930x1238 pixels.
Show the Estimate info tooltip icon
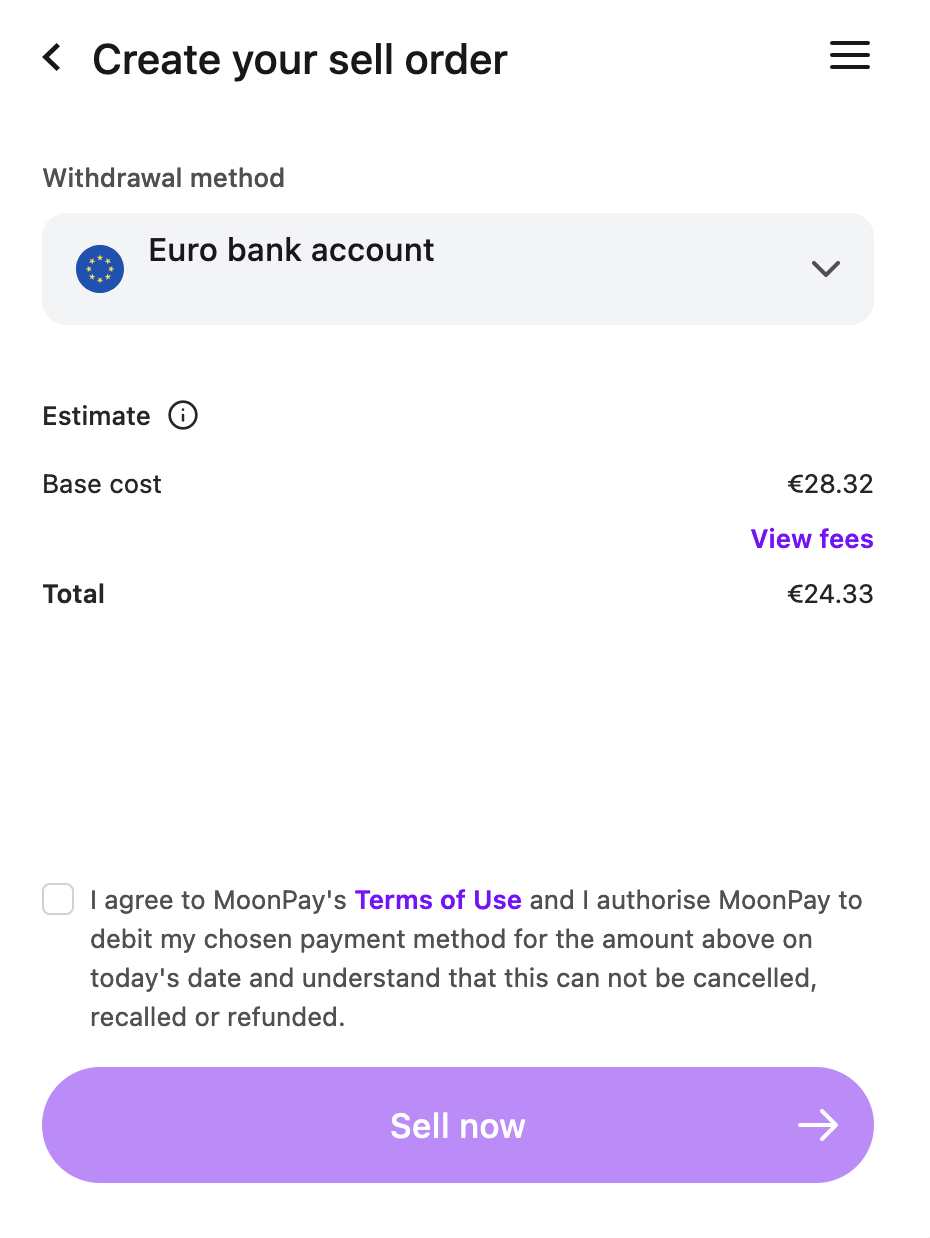183,415
